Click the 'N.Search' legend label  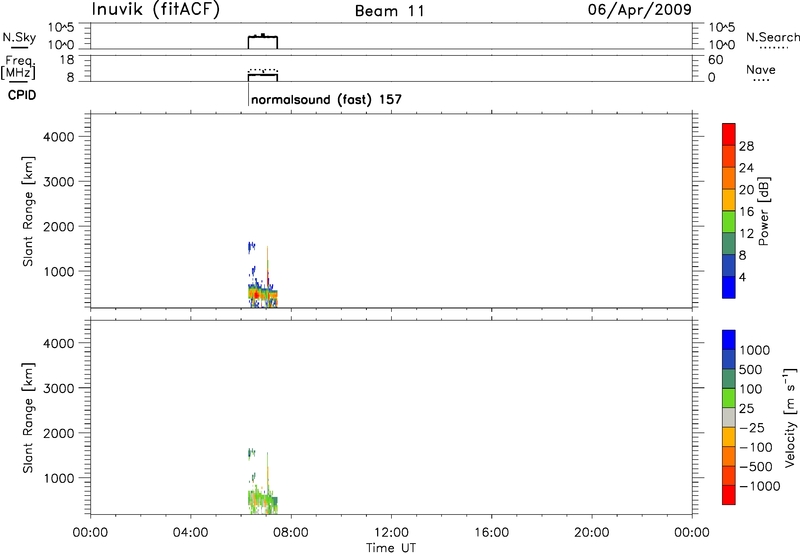[x=772, y=37]
